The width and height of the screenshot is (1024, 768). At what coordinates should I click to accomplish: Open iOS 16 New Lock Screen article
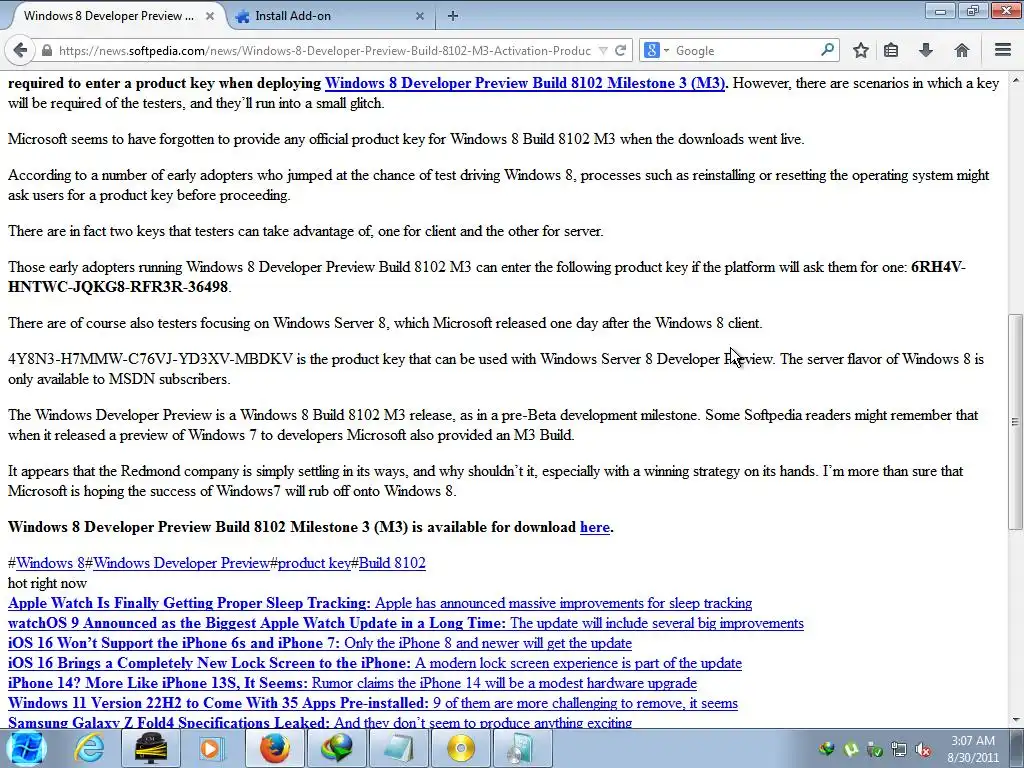(375, 664)
